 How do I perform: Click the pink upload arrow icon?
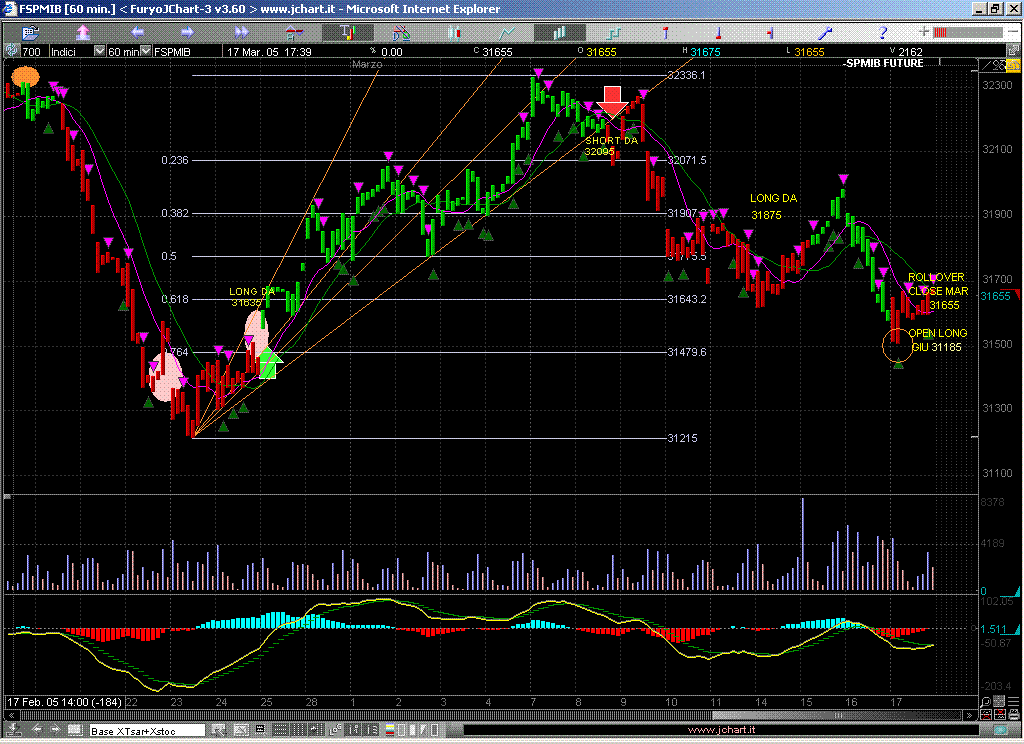[83, 33]
